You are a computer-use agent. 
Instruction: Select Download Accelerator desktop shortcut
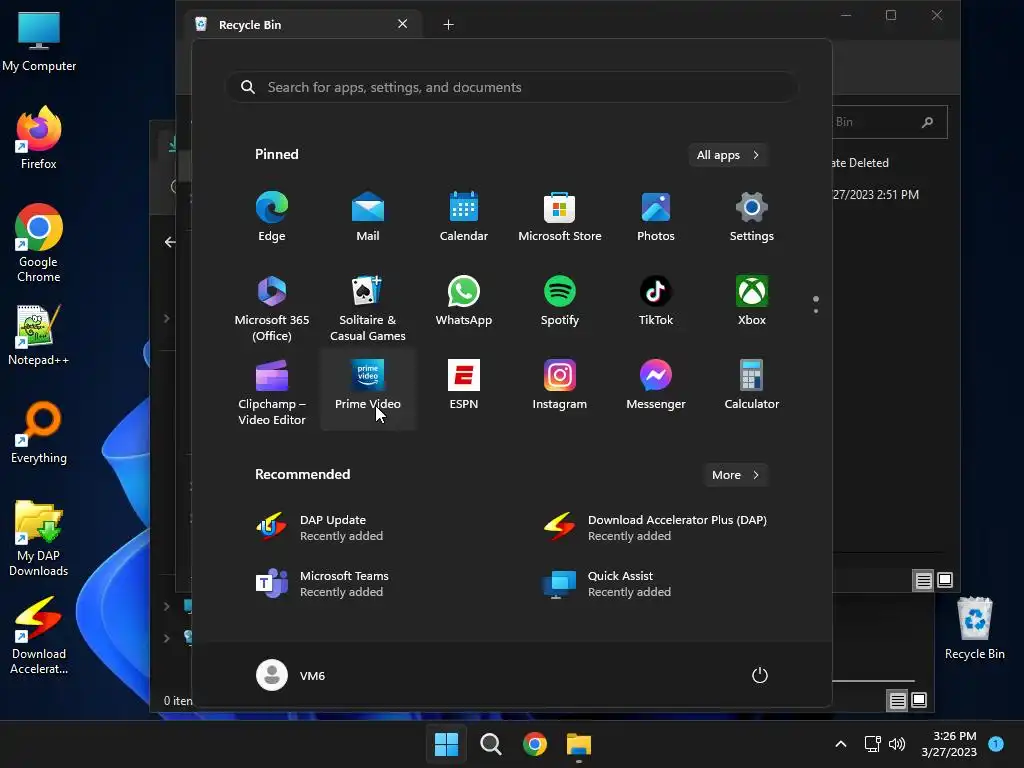coord(39,636)
